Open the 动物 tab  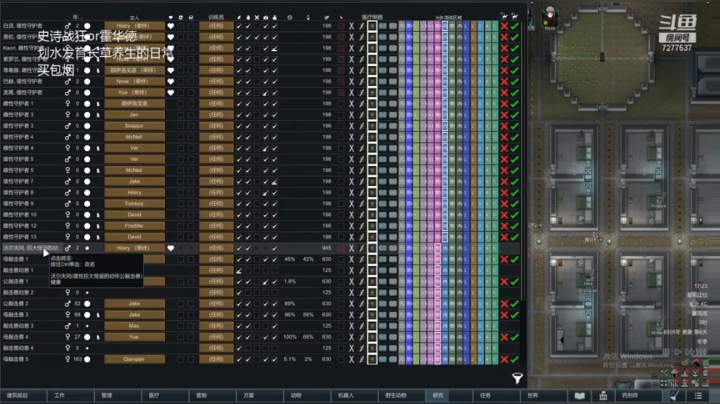pos(307,395)
